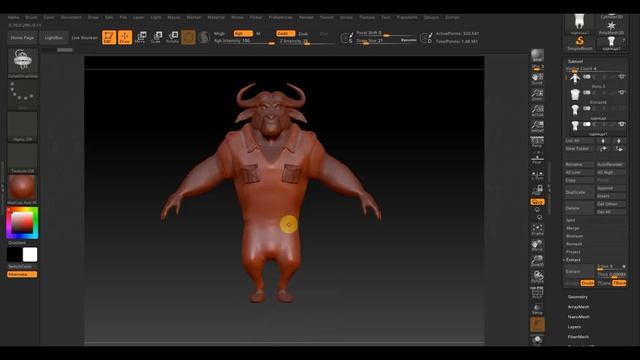640x360 pixels.
Task: Expand the Geometry section
Action: [x=578, y=297]
